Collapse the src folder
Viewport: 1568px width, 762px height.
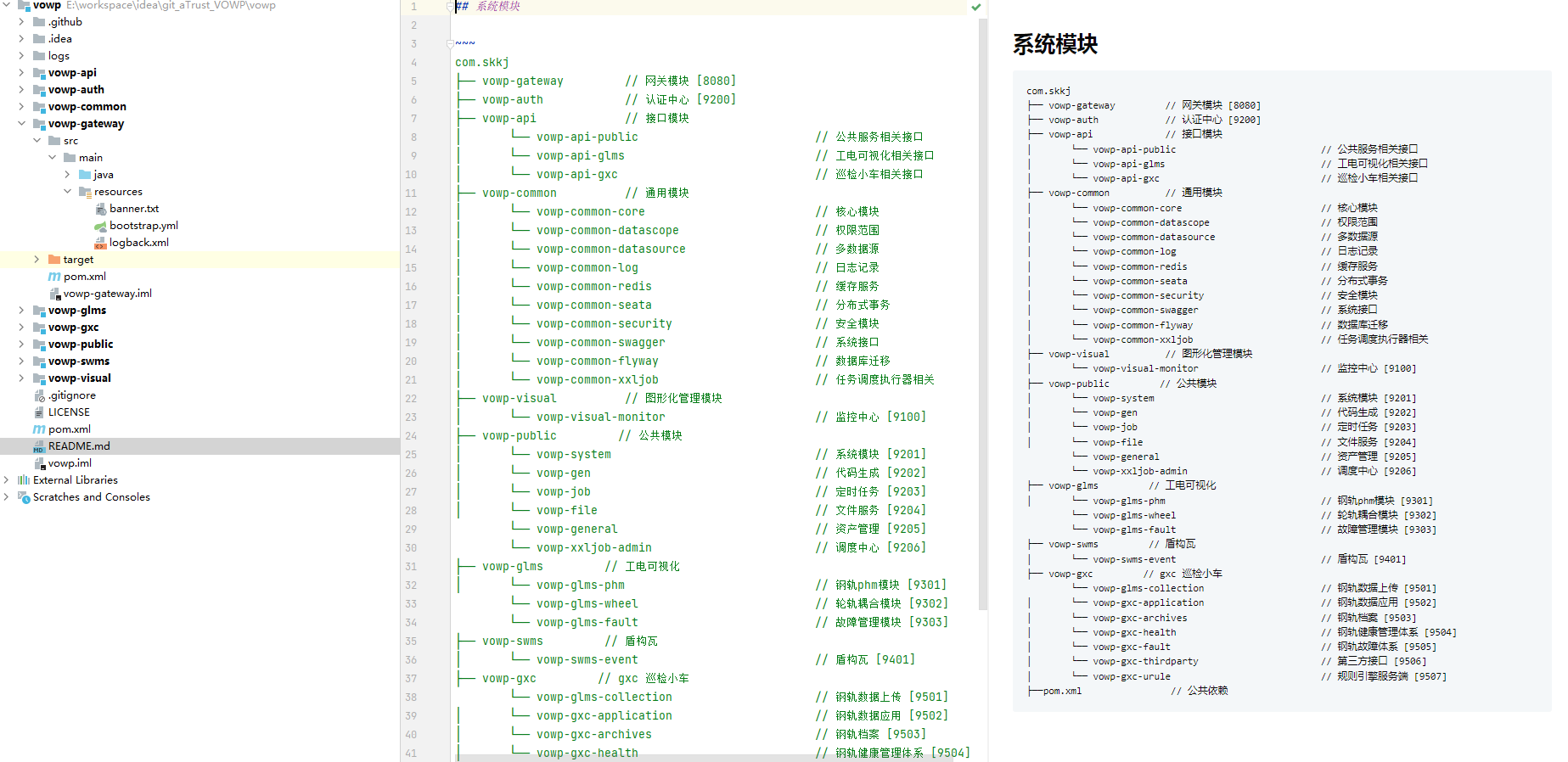pyautogui.click(x=37, y=141)
